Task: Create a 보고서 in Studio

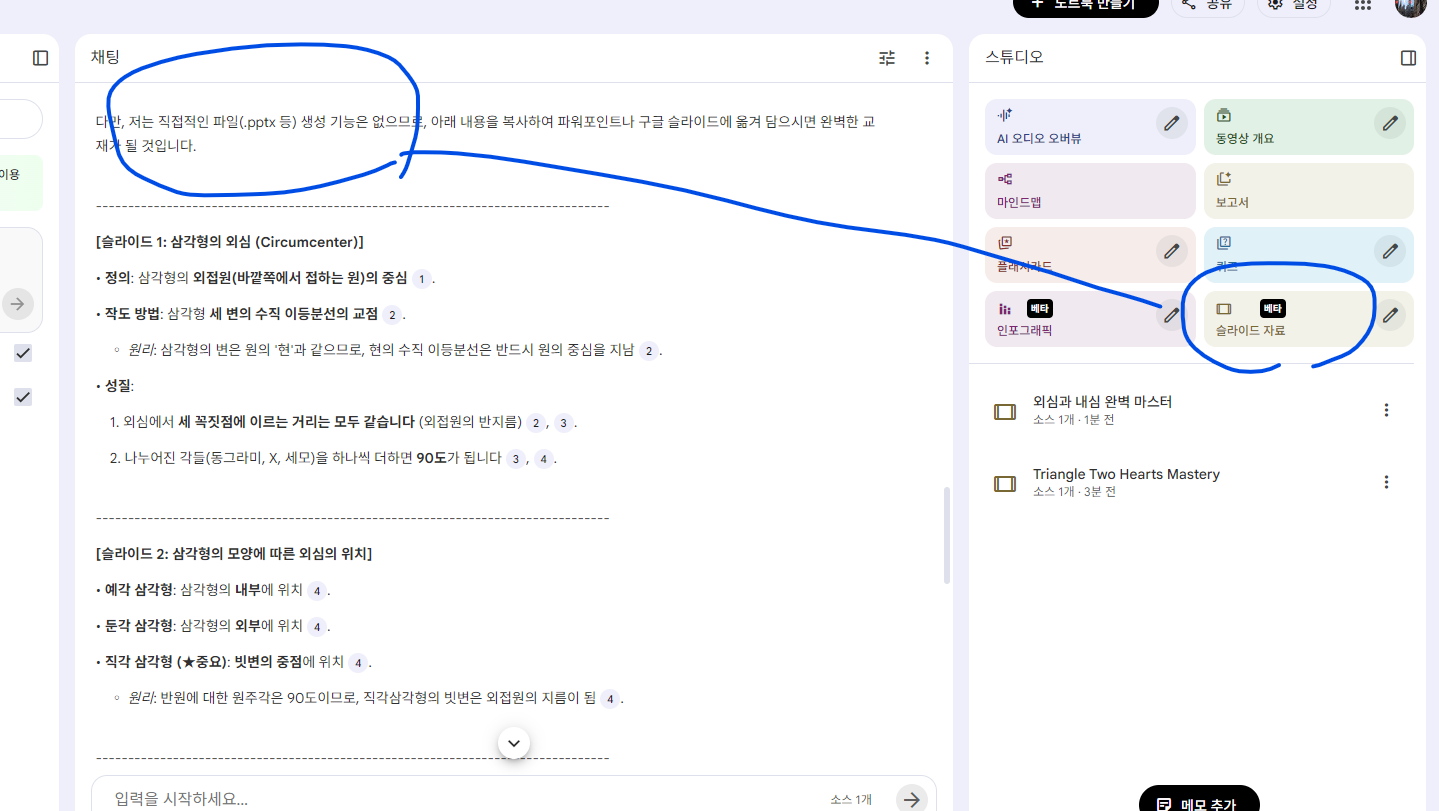Action: pos(1307,190)
